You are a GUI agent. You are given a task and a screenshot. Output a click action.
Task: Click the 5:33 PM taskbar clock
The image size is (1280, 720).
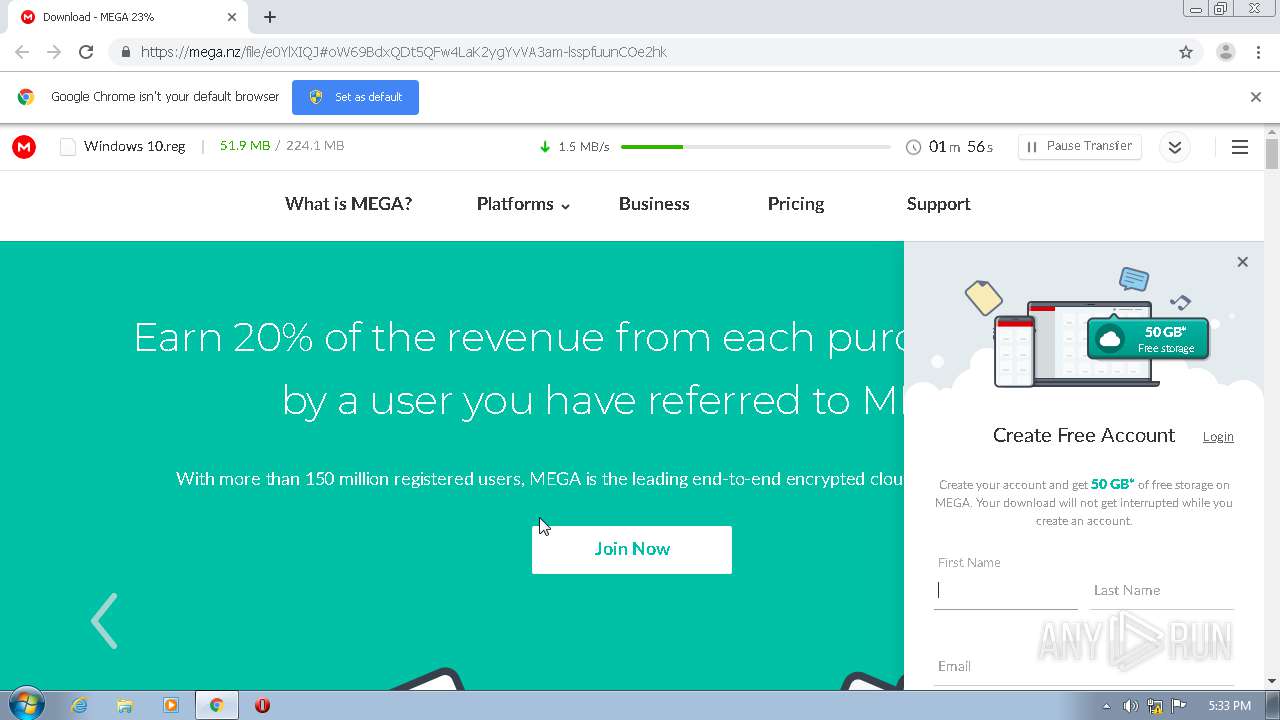tap(1229, 706)
